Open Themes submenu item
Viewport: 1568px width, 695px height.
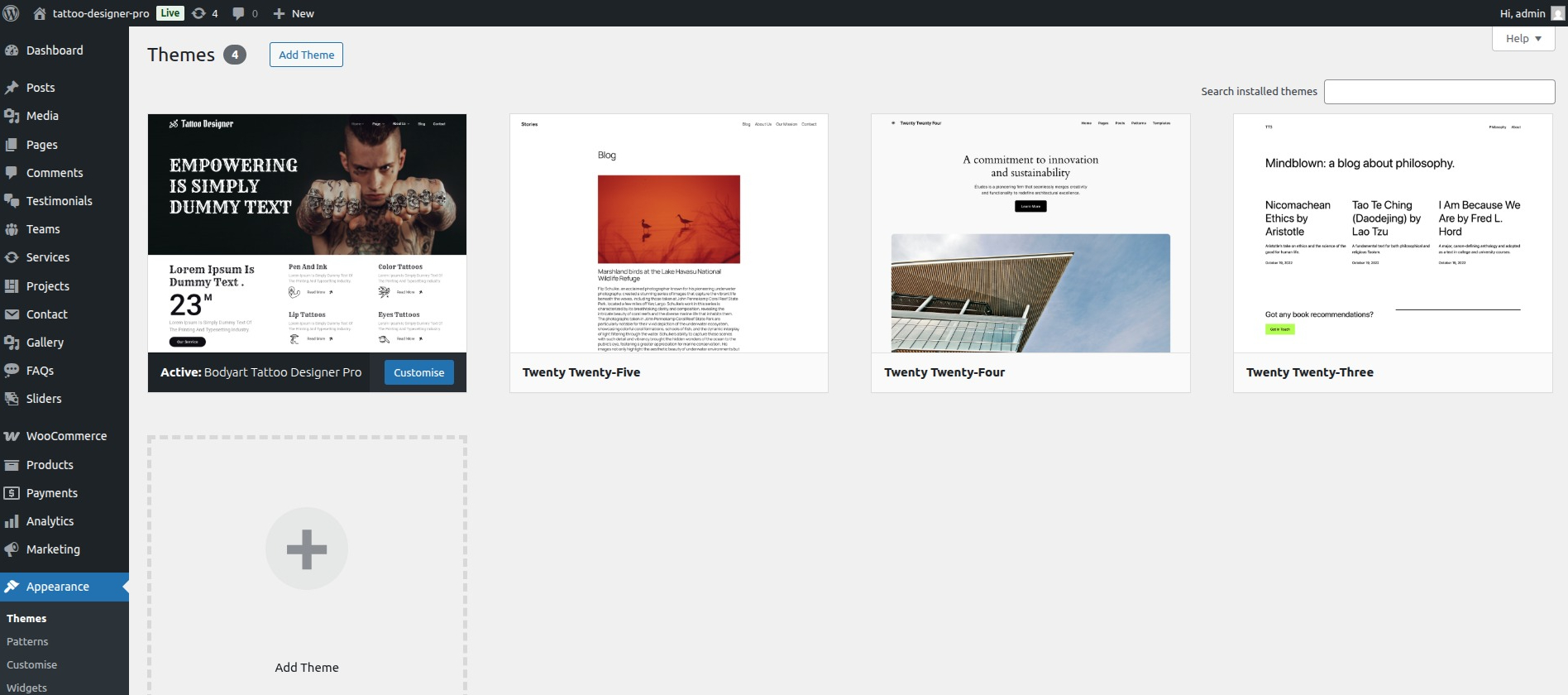pyautogui.click(x=26, y=618)
